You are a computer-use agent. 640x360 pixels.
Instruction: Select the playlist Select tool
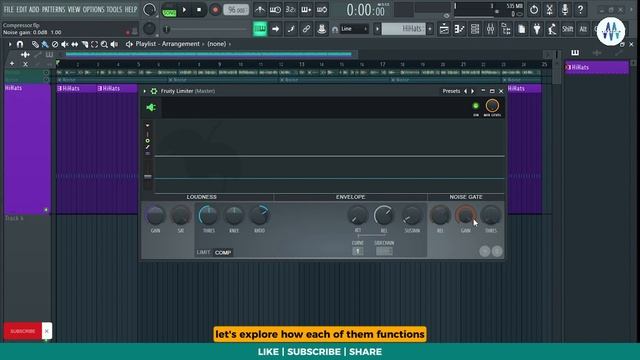[94, 44]
